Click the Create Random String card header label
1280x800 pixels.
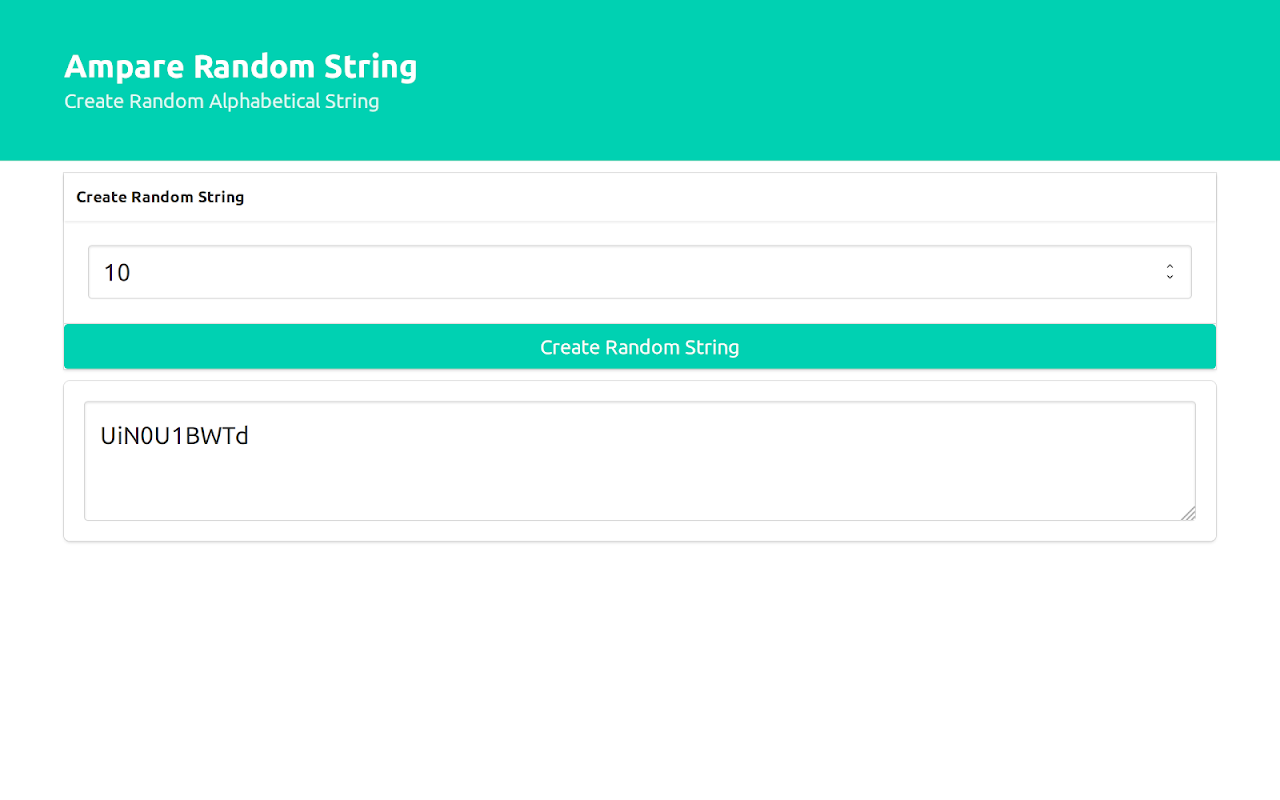pyautogui.click(x=160, y=197)
